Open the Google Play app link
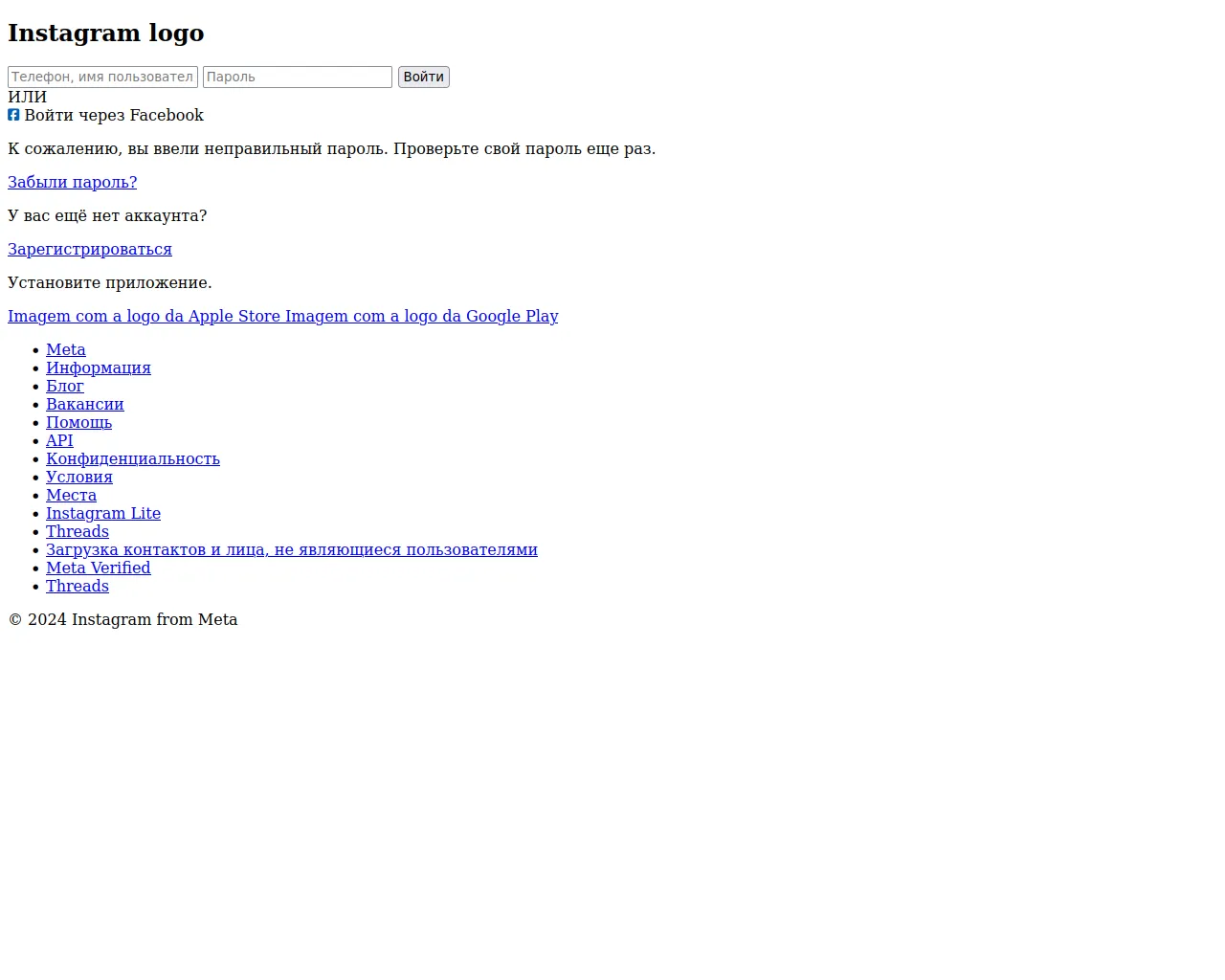Viewport: 1225px width, 980px height. [422, 316]
